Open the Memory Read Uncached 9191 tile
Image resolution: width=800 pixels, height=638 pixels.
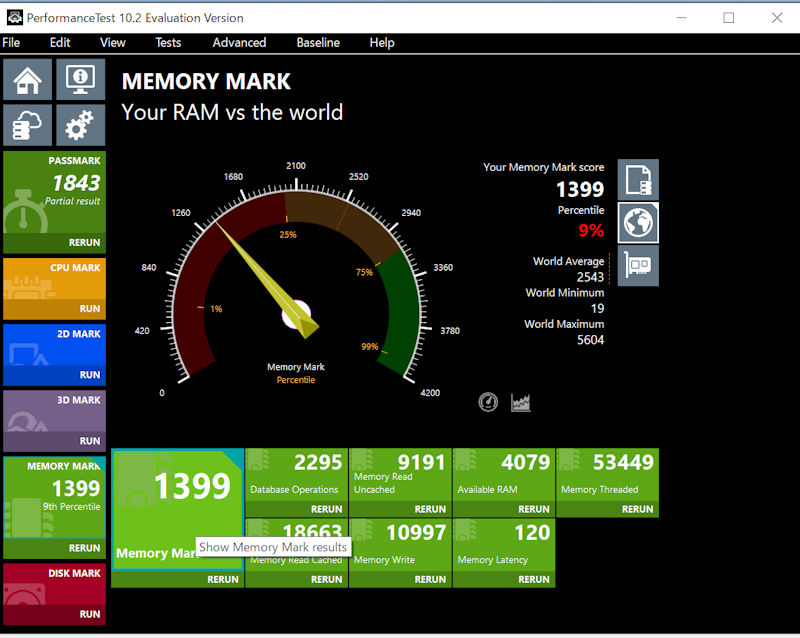pos(401,475)
